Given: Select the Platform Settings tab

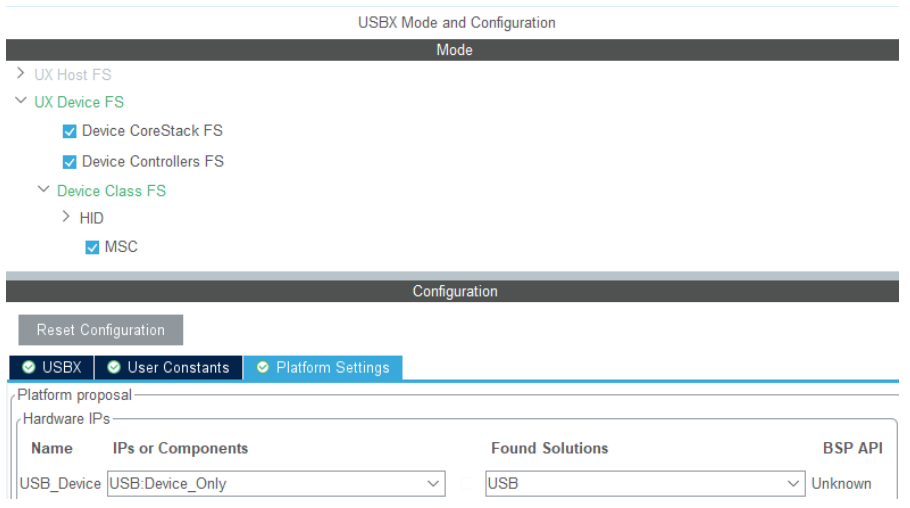Looking at the screenshot, I should click(323, 368).
